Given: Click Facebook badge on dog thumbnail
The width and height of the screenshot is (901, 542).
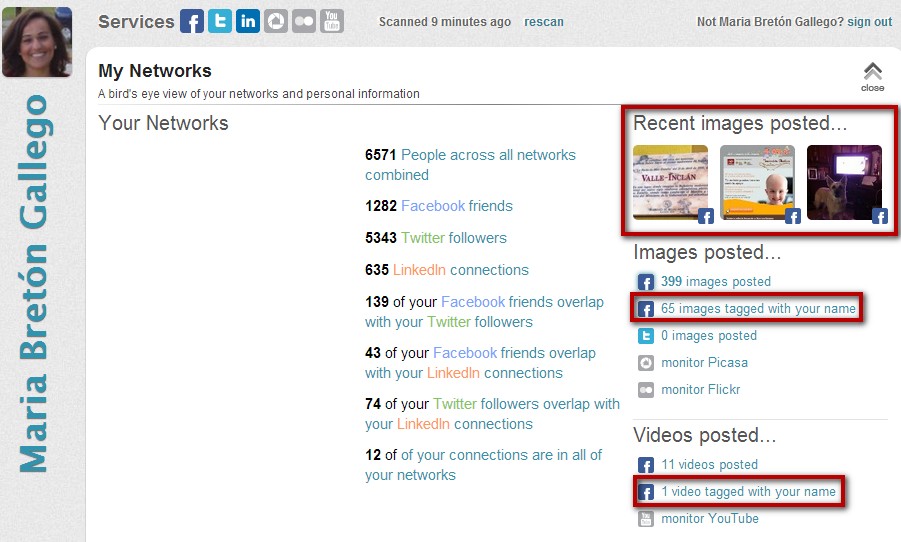Looking at the screenshot, I should (x=880, y=216).
